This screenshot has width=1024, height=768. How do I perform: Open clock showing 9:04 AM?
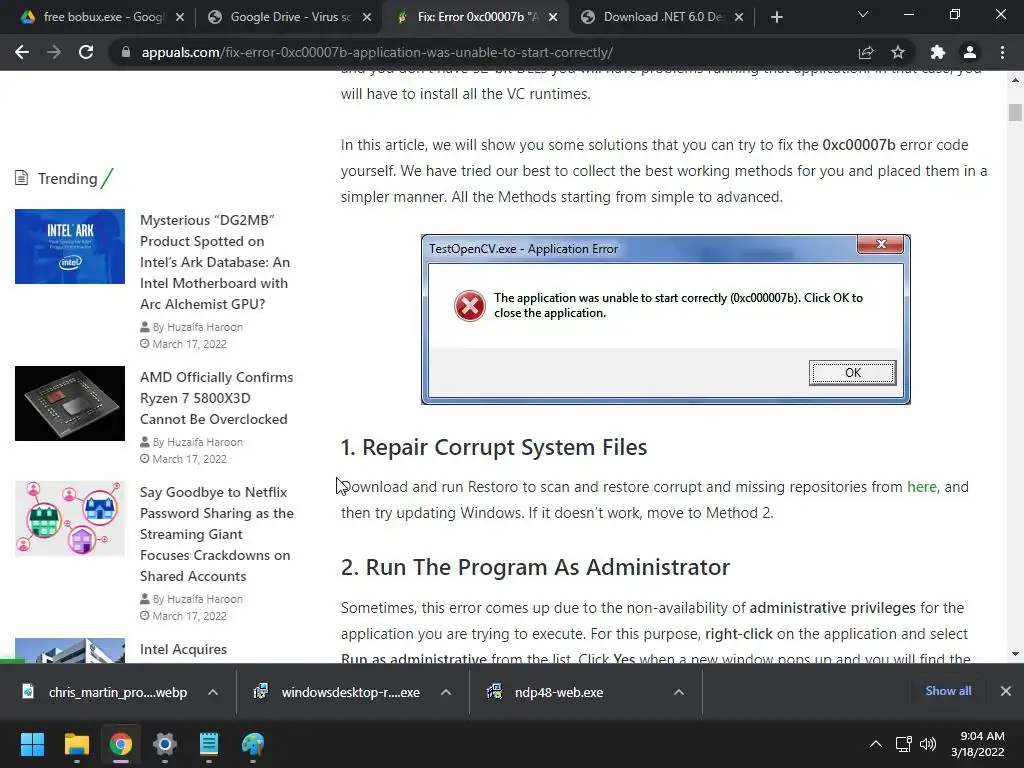(978, 744)
